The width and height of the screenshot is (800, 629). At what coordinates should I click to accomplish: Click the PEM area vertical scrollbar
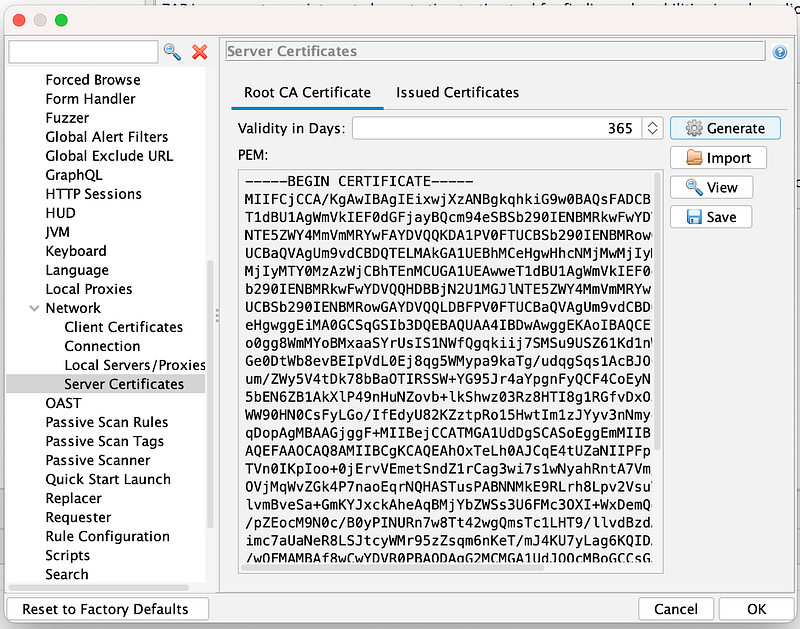pos(657,311)
